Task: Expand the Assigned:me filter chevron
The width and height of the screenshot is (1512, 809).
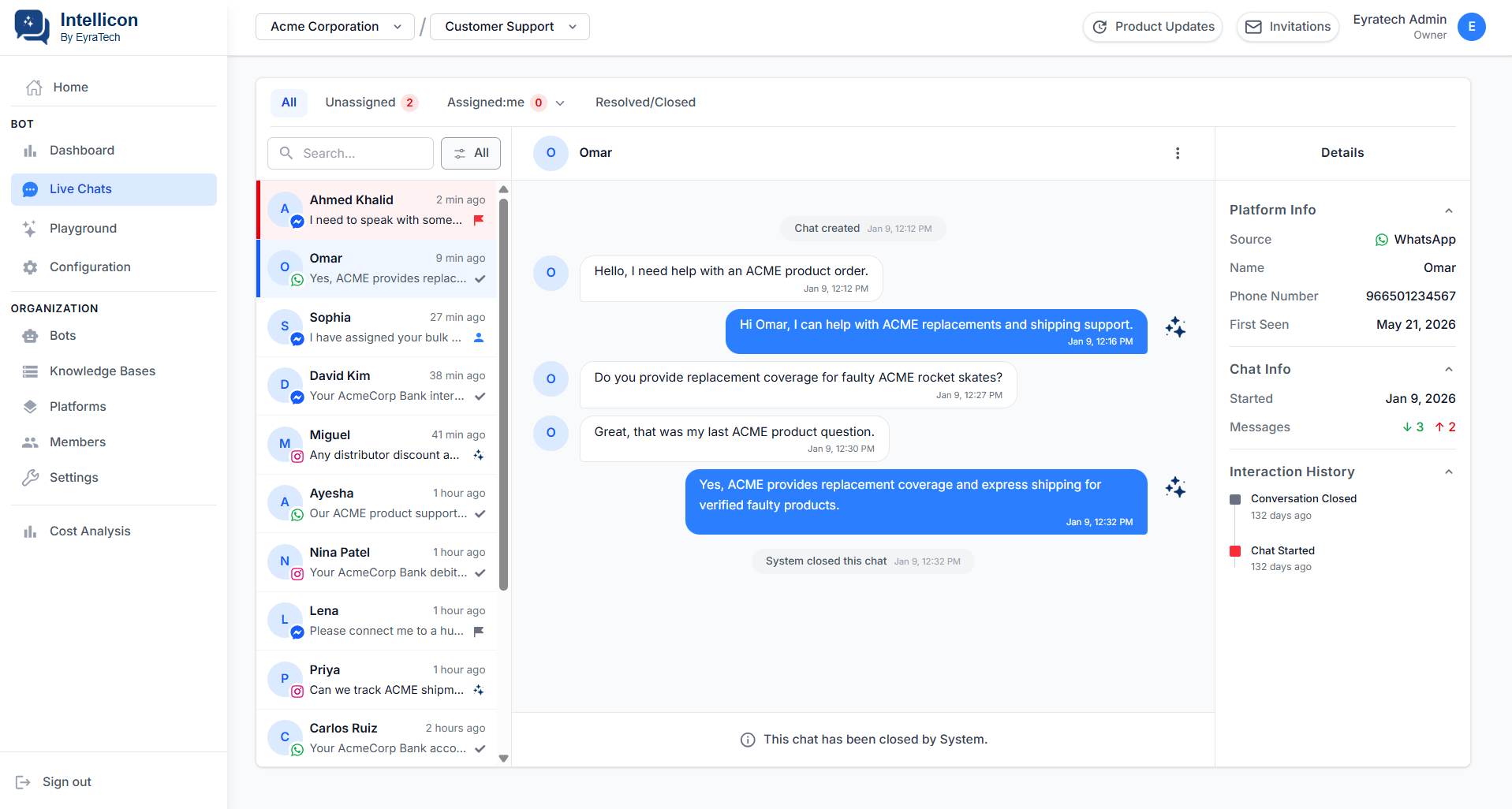Action: tap(560, 103)
